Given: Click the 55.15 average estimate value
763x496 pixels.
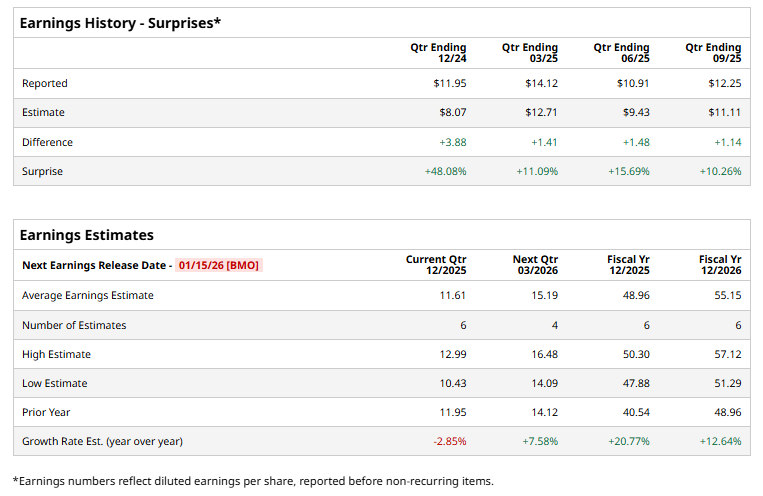Looking at the screenshot, I should pyautogui.click(x=726, y=296).
